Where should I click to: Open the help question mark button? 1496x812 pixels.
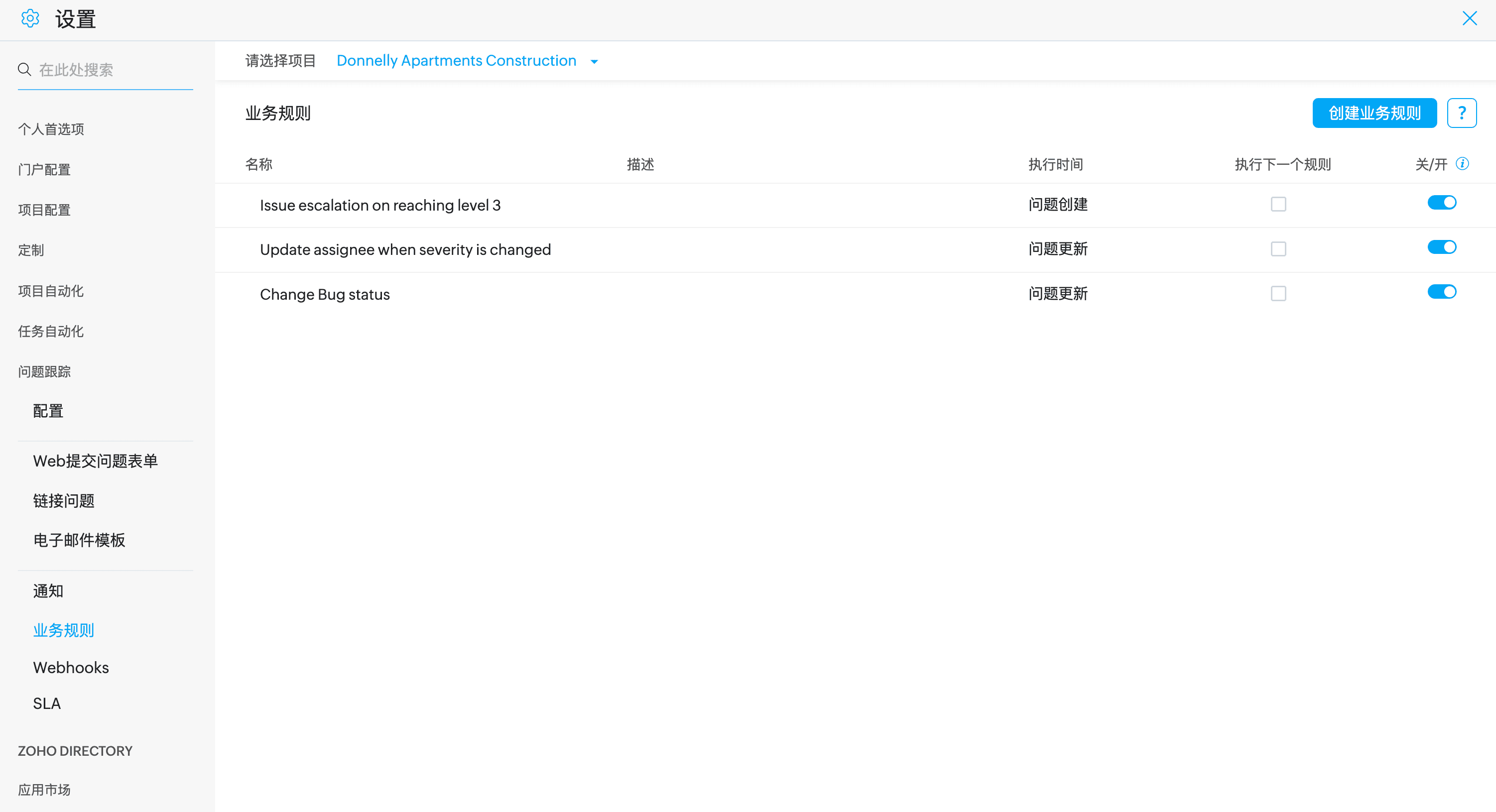pyautogui.click(x=1461, y=113)
